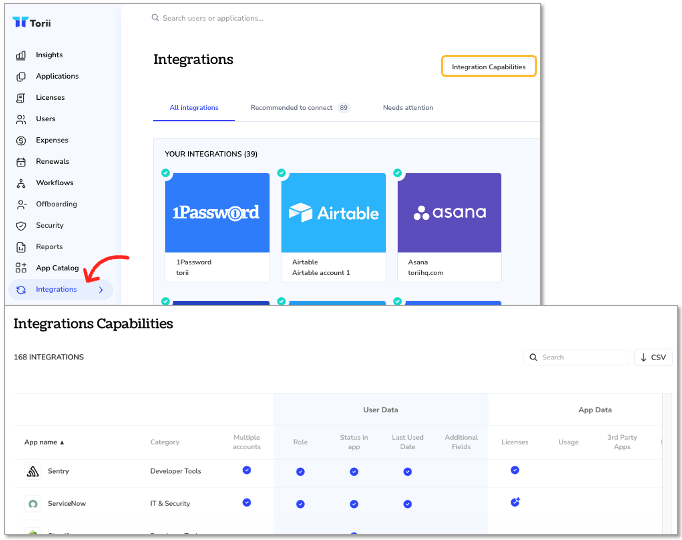Click the Reports sidebar icon
682x540 pixels.
(21, 247)
